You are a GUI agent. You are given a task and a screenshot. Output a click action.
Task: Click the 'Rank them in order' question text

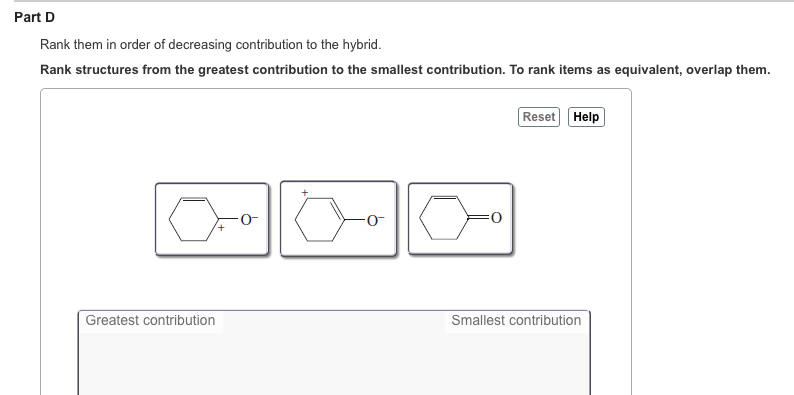coord(211,45)
